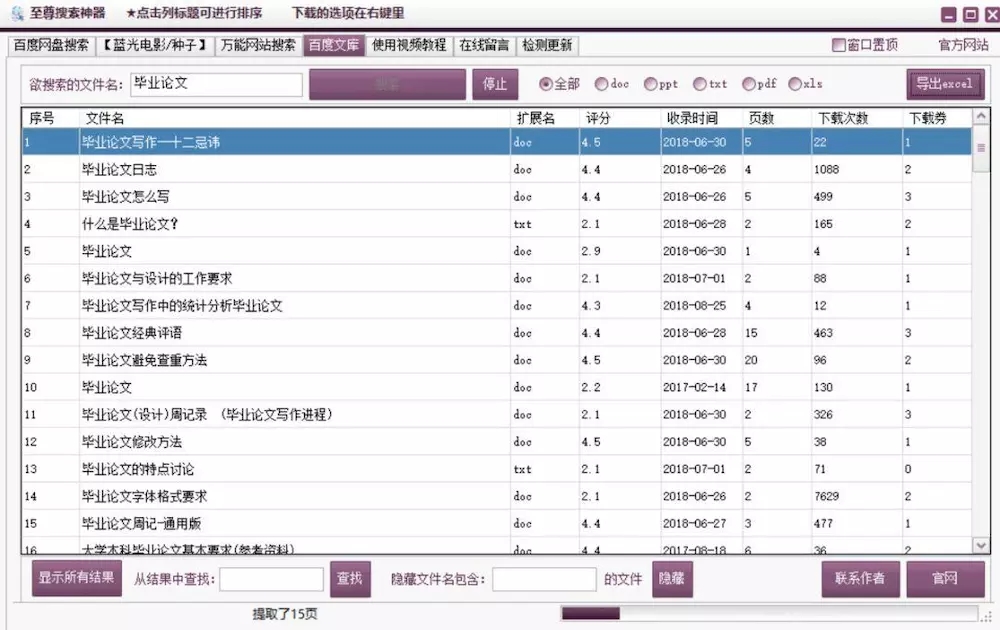Click the 欲搜索的文件名 search input field
The width and height of the screenshot is (1000, 630).
(x=216, y=84)
